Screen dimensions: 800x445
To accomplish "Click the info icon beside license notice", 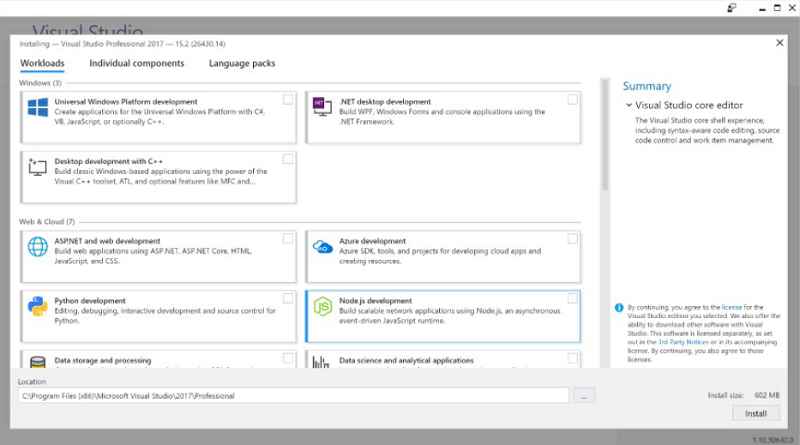I will point(619,308).
